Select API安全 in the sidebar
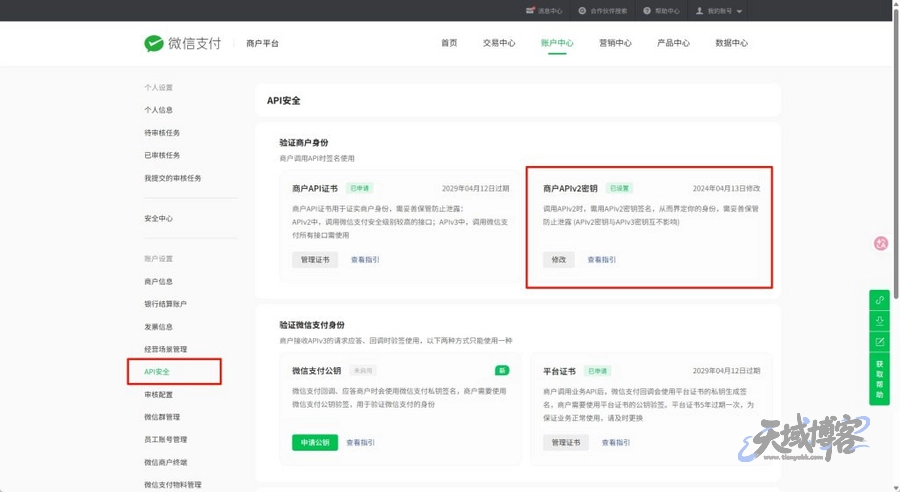Image resolution: width=900 pixels, height=492 pixels. (157, 371)
